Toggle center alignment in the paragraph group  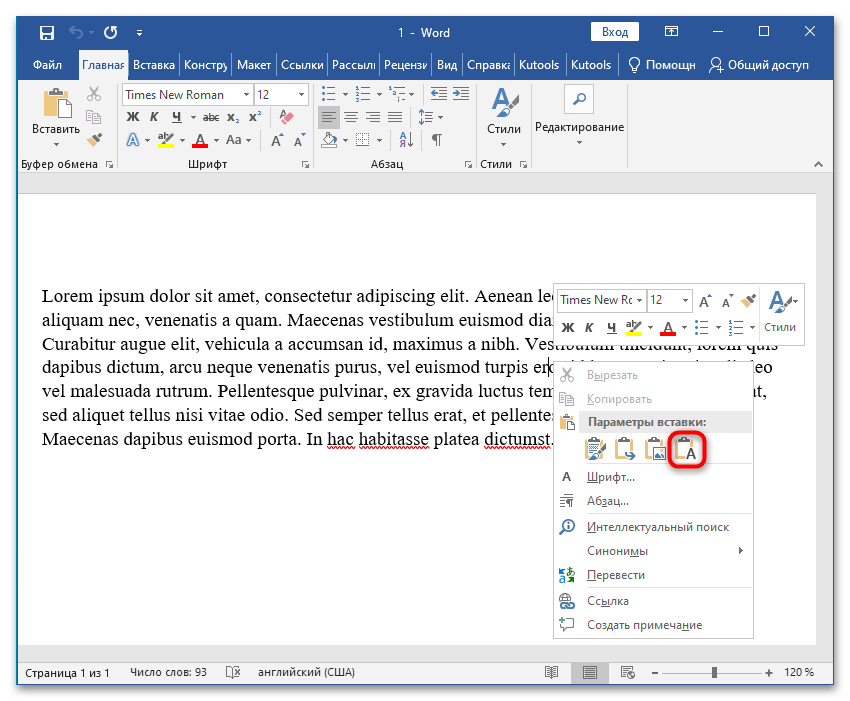(351, 118)
